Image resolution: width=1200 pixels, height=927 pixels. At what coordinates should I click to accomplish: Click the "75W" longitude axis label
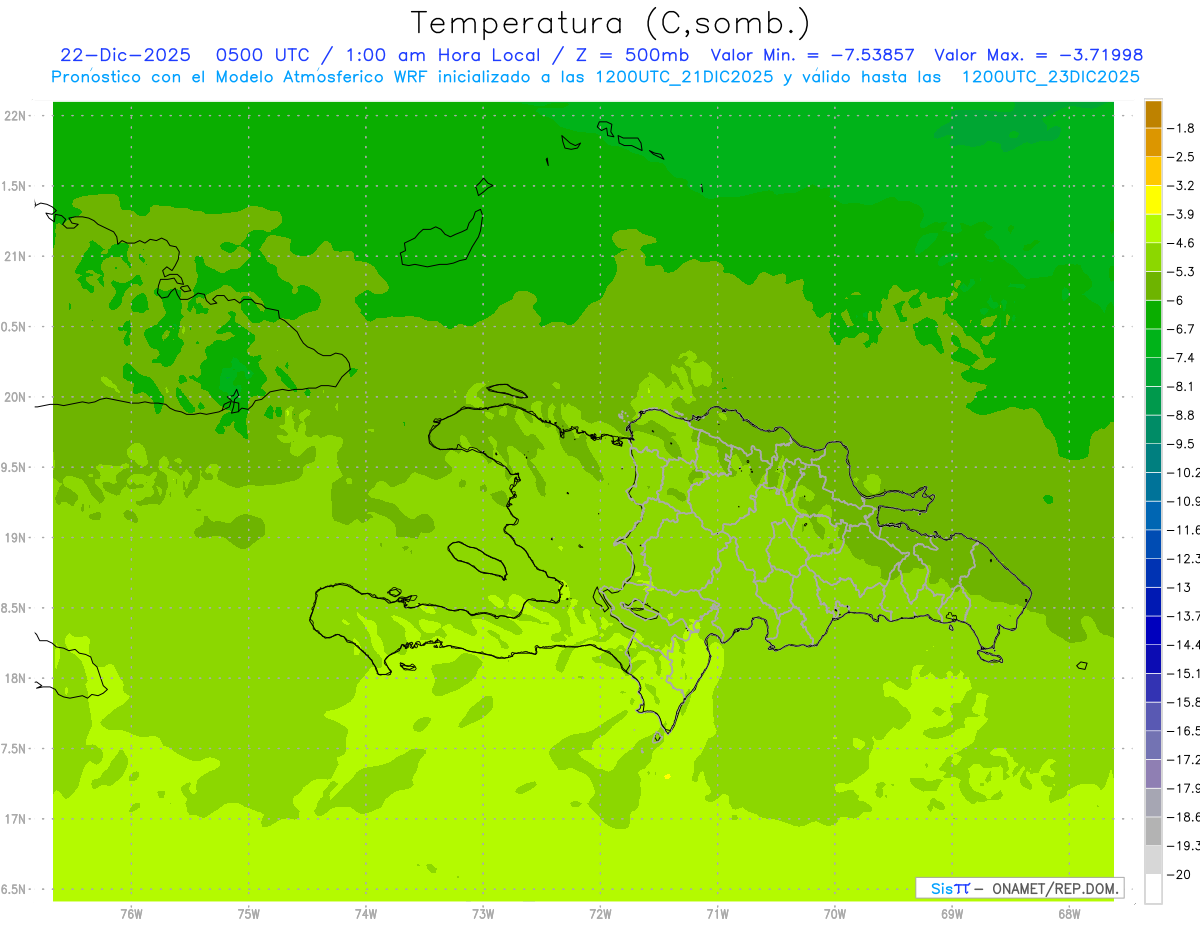coord(249,914)
